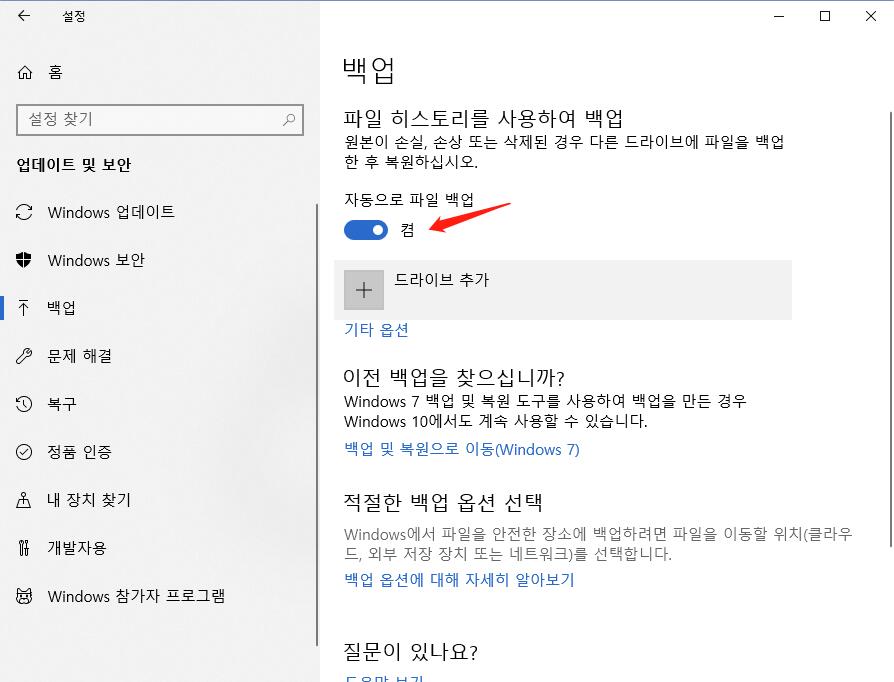The image size is (894, 682).
Task: Open 기타 옵션 link
Action: pyautogui.click(x=375, y=329)
